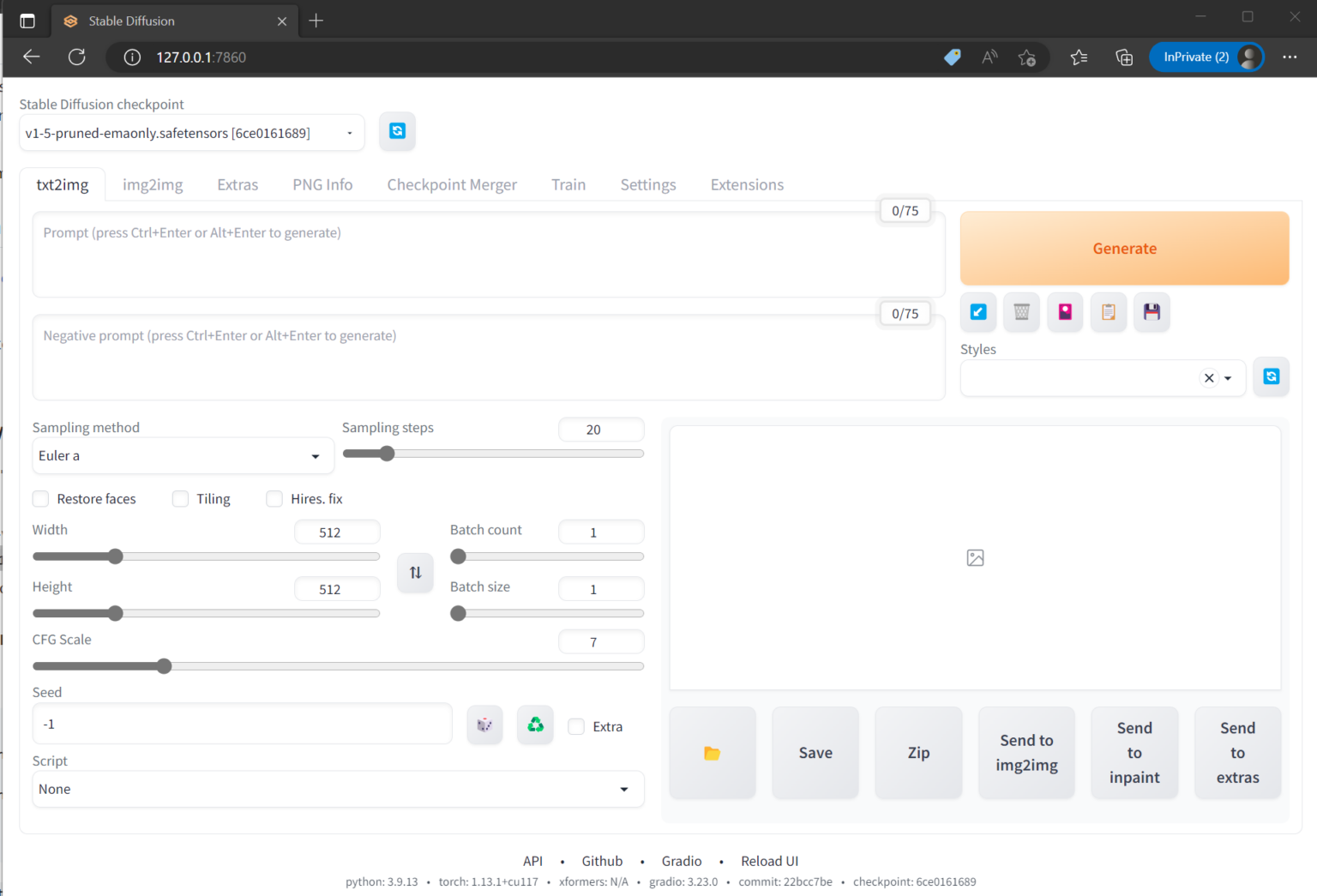The width and height of the screenshot is (1317, 896).
Task: Expand the Sampling method dropdown
Action: tap(183, 456)
